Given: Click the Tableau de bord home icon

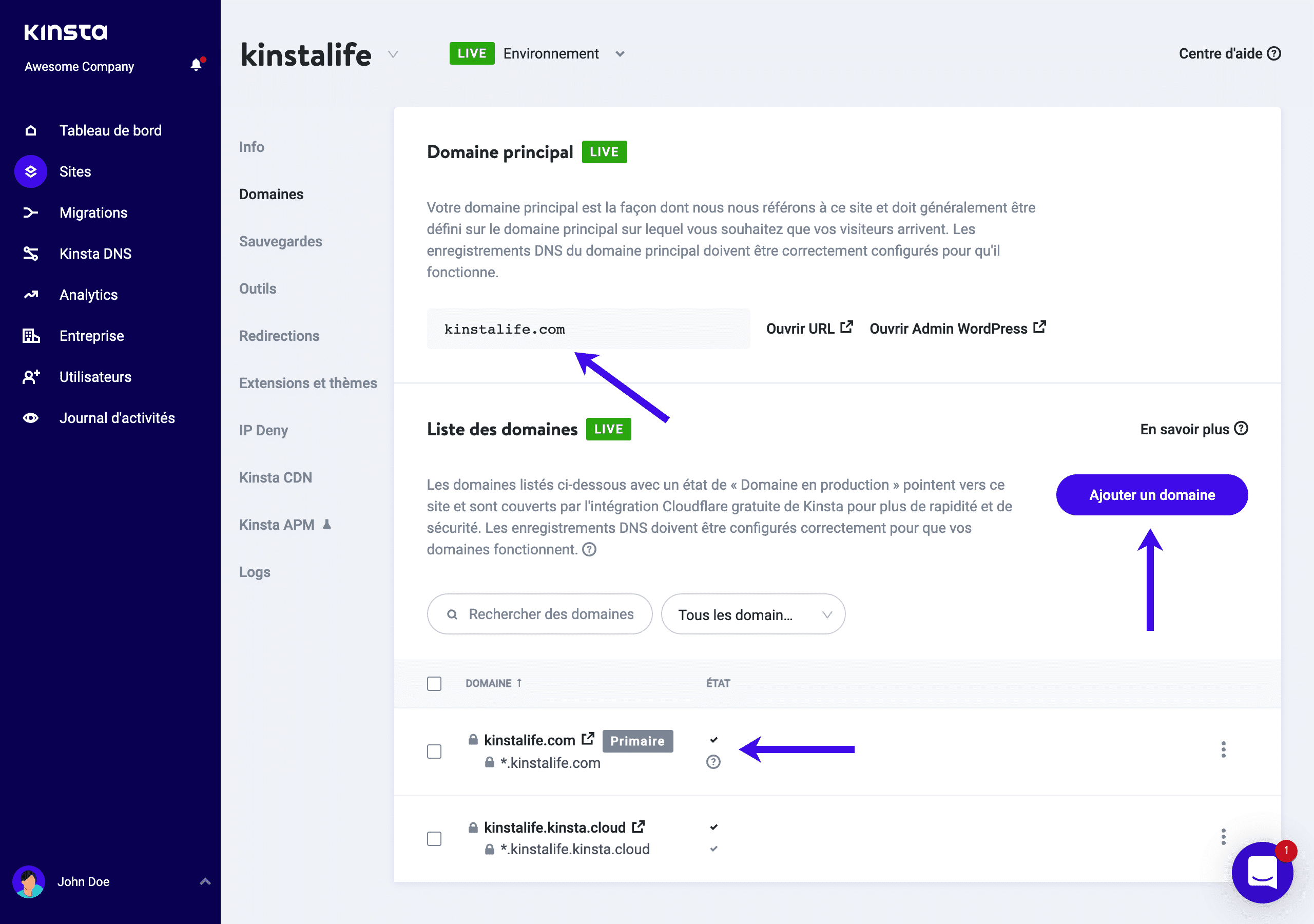Looking at the screenshot, I should point(29,130).
